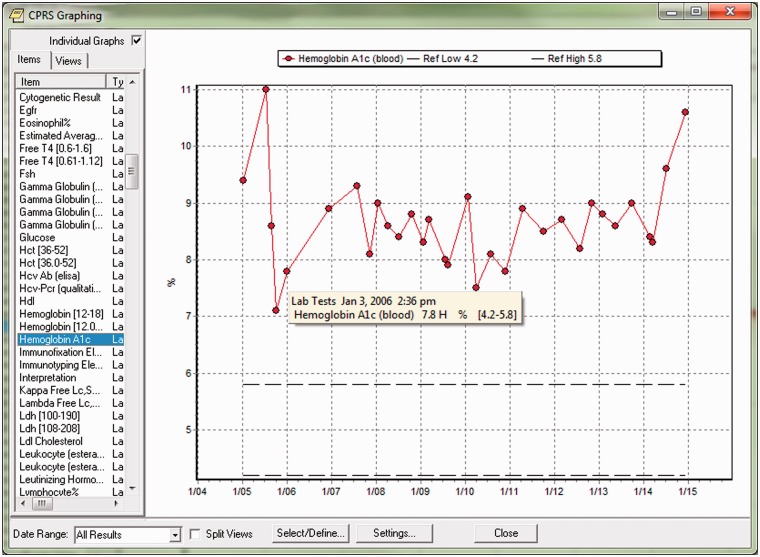The height and width of the screenshot is (557, 760).
Task: Click the scroll-up arrow in items list
Action: pyautogui.click(x=132, y=81)
